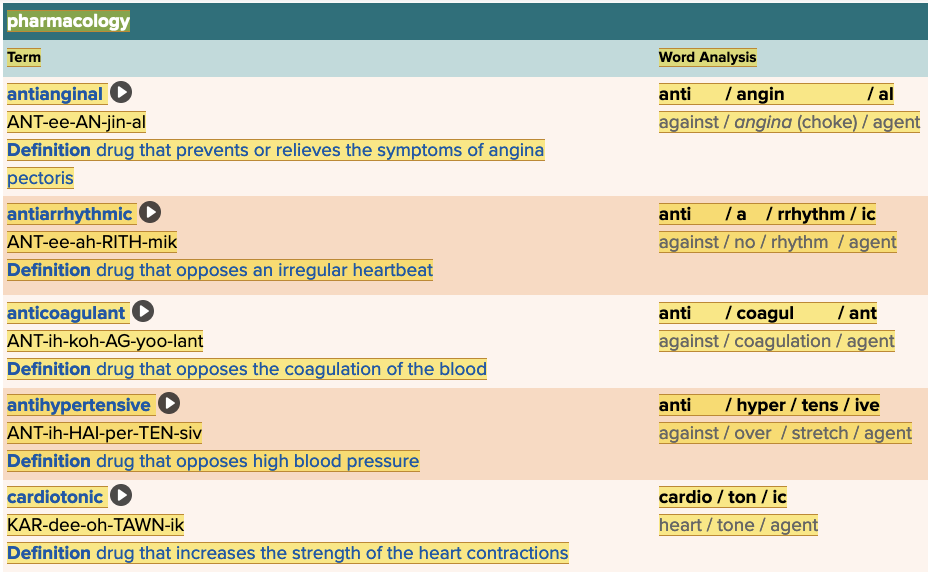Click the anticoagulant definition text
Image resolution: width=928 pixels, height=572 pixels.
coord(247,369)
